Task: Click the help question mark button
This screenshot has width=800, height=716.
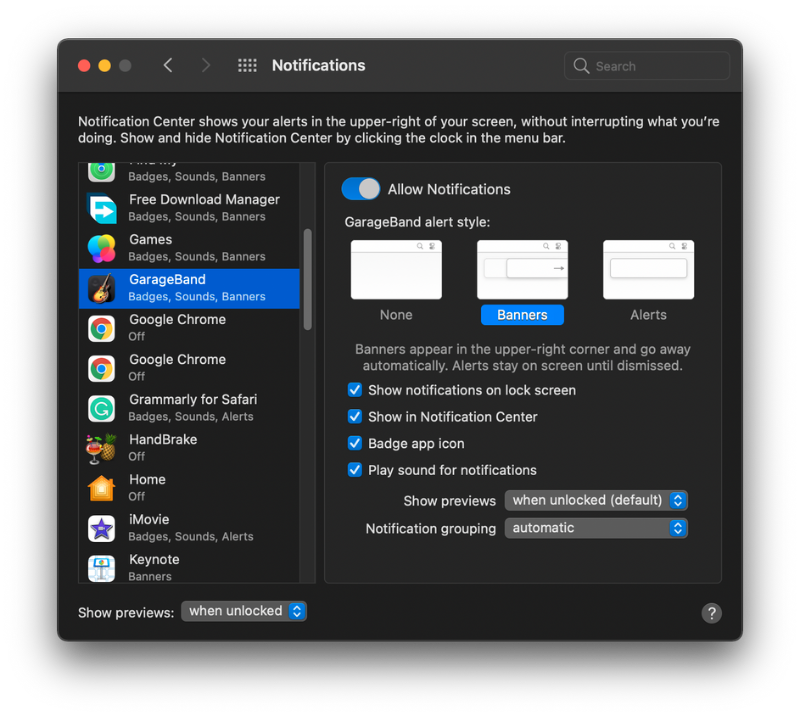Action: (x=712, y=612)
